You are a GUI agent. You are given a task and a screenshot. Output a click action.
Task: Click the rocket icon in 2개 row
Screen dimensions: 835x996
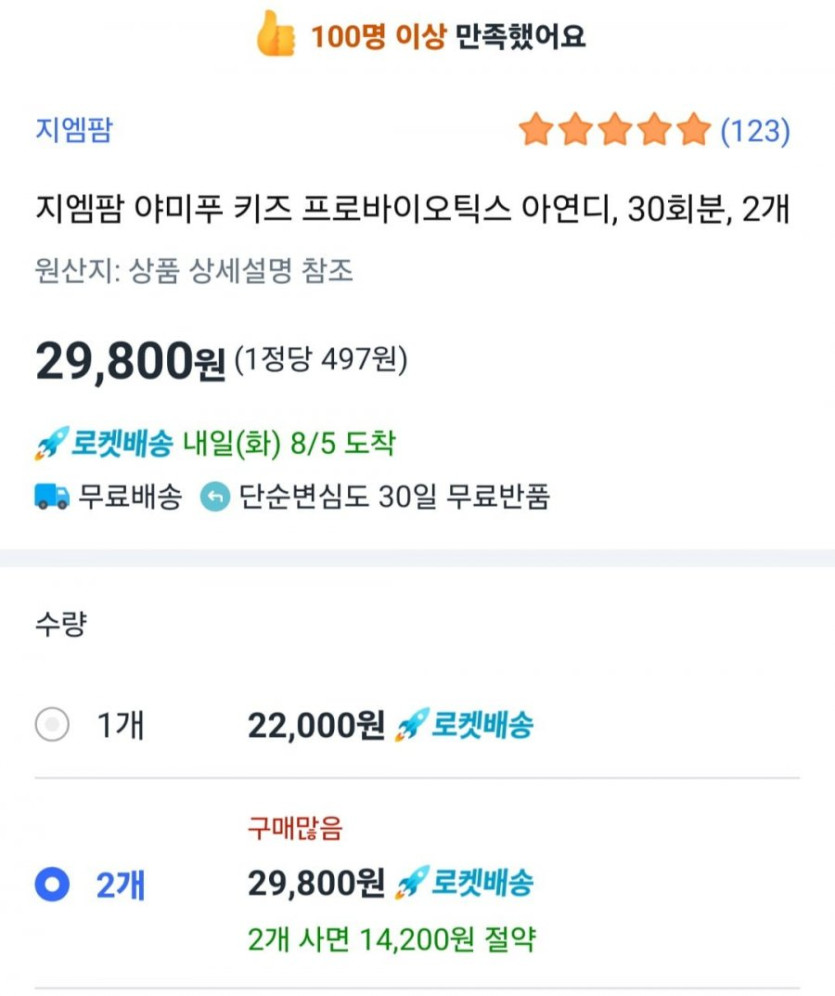pyautogui.click(x=412, y=883)
